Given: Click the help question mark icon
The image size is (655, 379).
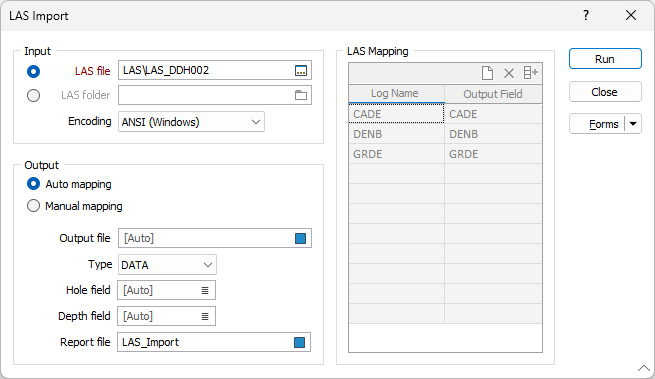Looking at the screenshot, I should 586,15.
